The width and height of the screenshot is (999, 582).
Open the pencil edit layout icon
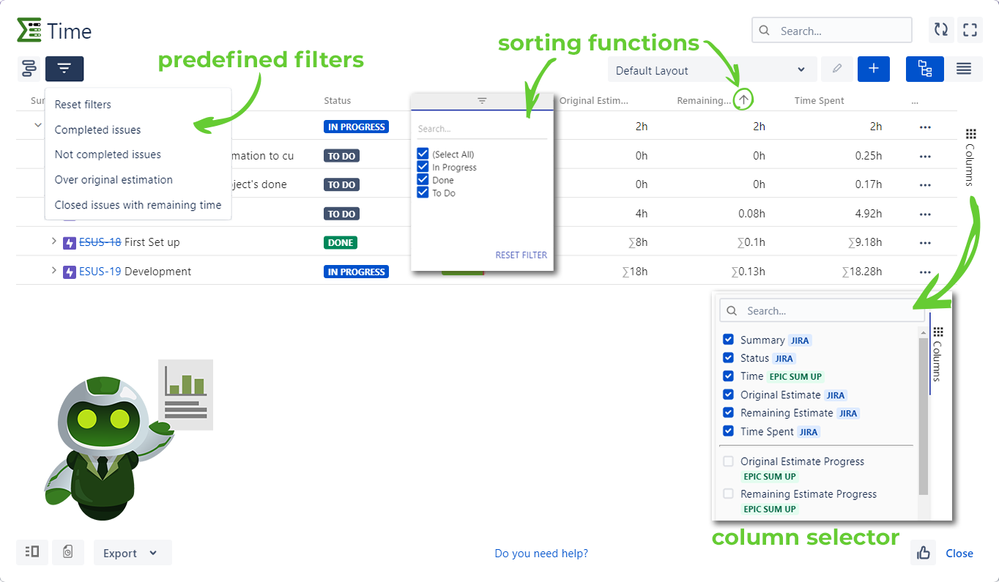pyautogui.click(x=836, y=69)
